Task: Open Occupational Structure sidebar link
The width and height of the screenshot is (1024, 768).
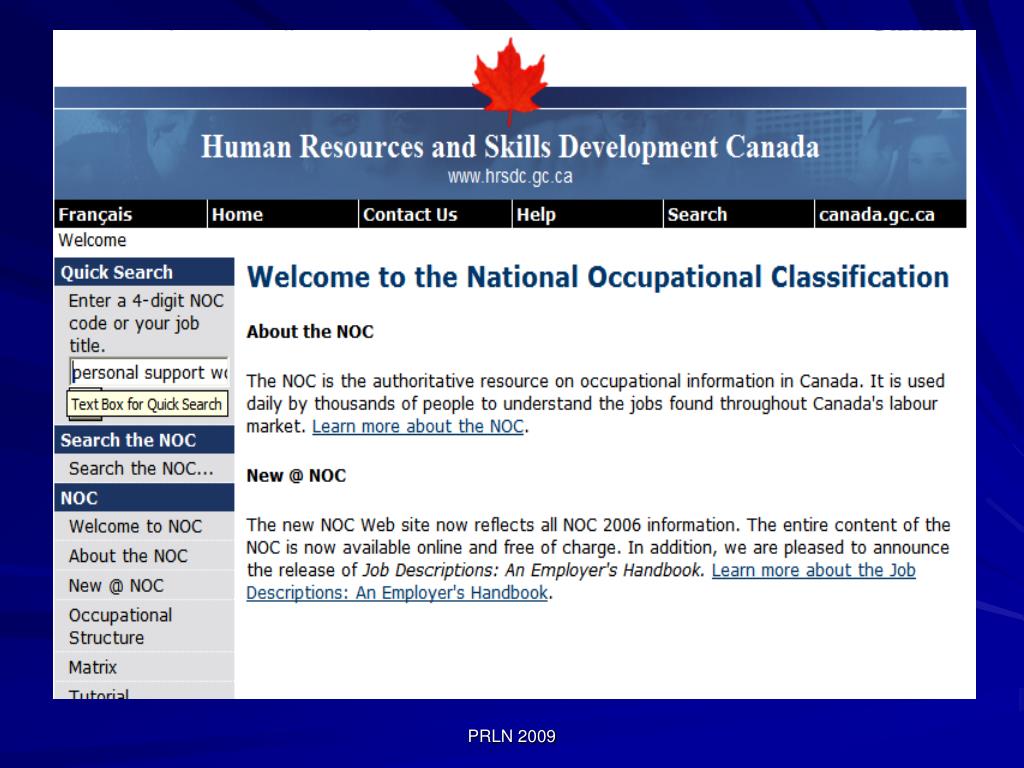Action: (120, 626)
